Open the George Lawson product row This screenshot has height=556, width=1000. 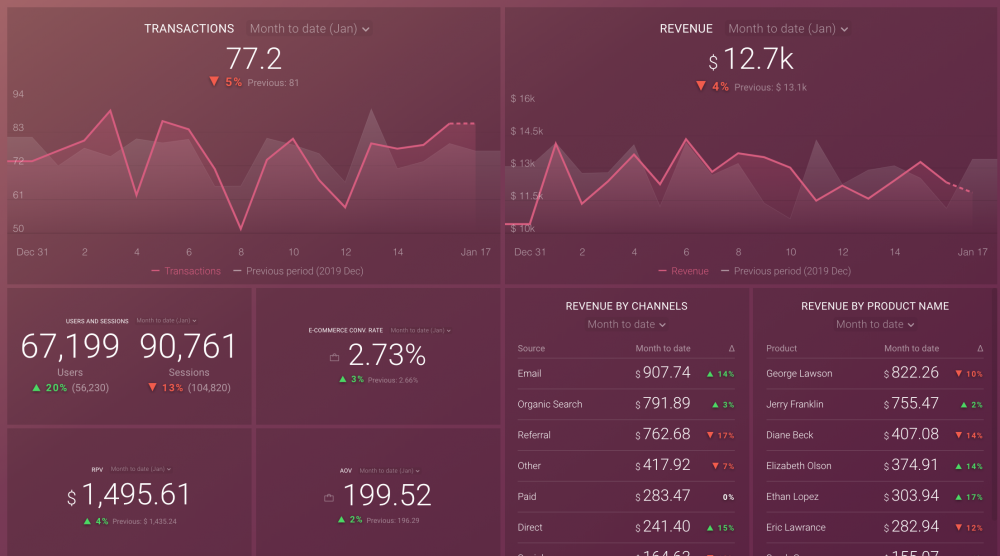[x=799, y=373]
